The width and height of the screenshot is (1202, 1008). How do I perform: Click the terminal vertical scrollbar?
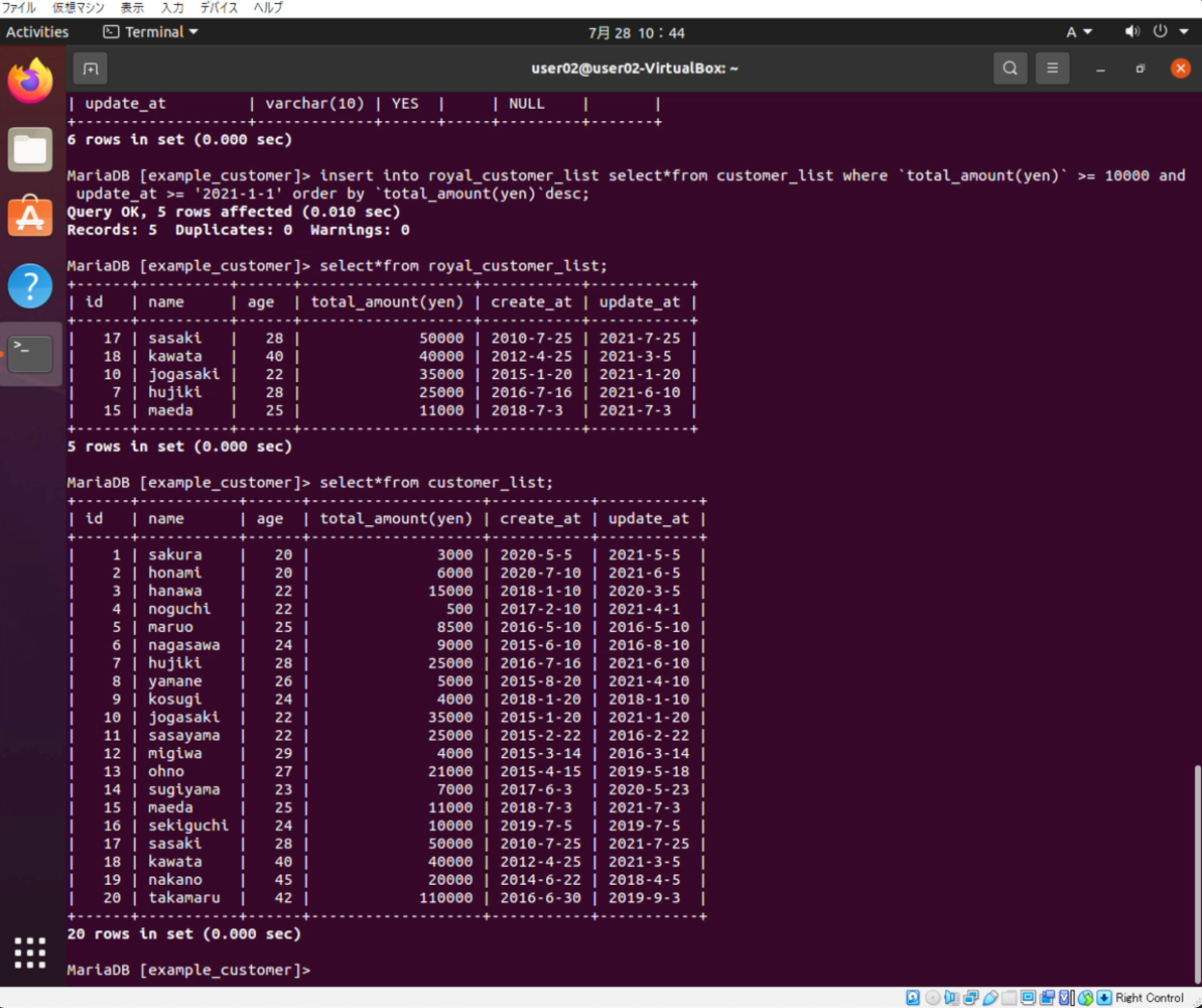pos(1196,866)
